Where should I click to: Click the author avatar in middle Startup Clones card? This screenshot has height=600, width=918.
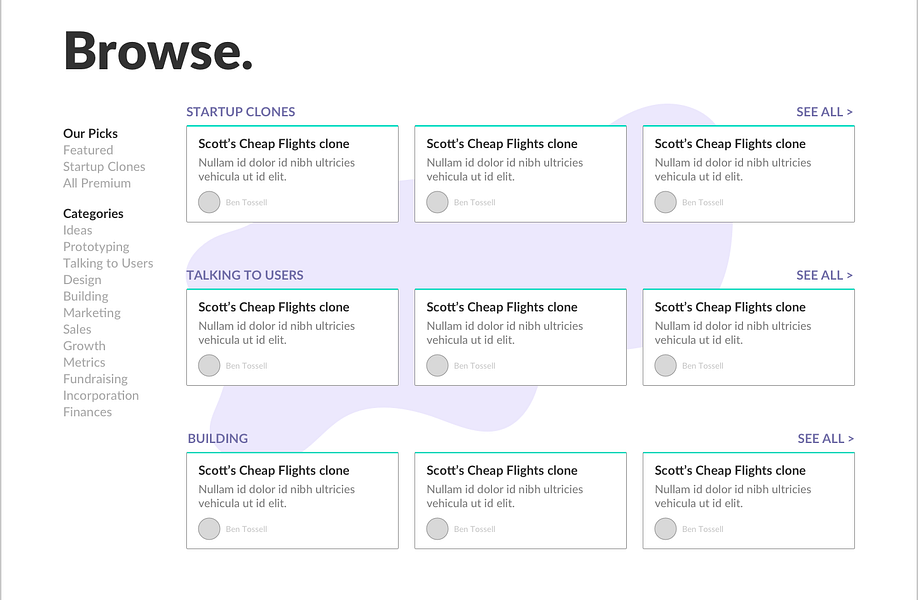pyautogui.click(x=437, y=202)
